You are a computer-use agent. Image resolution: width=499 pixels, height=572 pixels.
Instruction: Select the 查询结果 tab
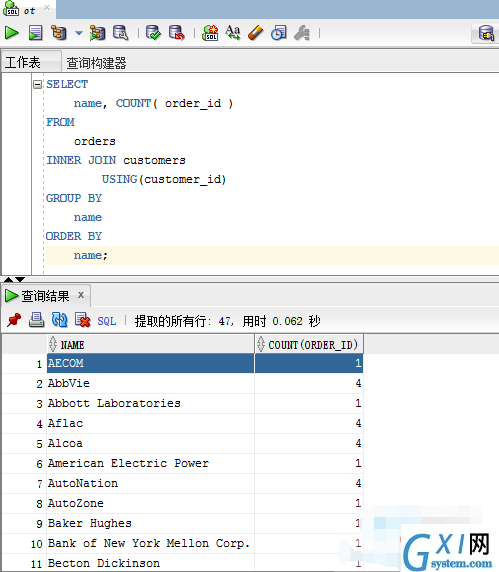click(x=45, y=296)
